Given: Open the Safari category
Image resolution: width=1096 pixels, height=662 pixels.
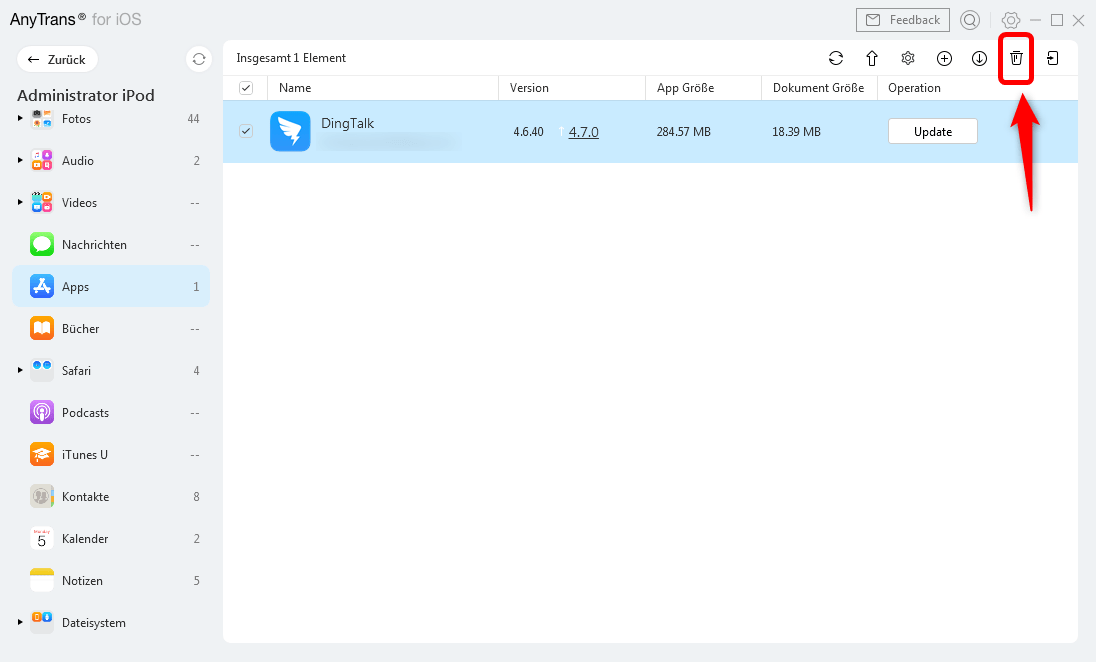Looking at the screenshot, I should pos(111,370).
